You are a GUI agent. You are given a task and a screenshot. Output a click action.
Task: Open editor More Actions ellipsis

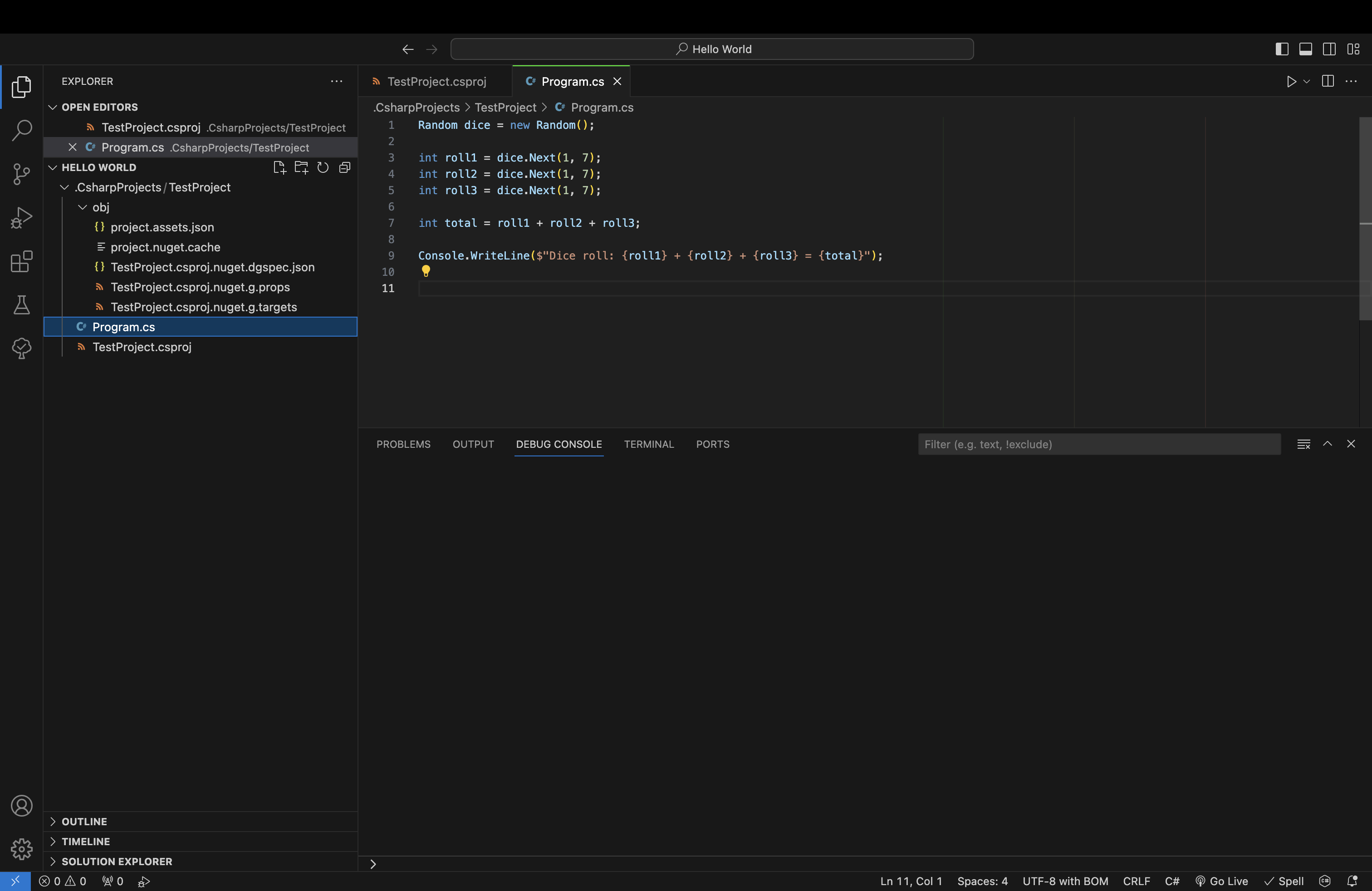click(x=1351, y=81)
